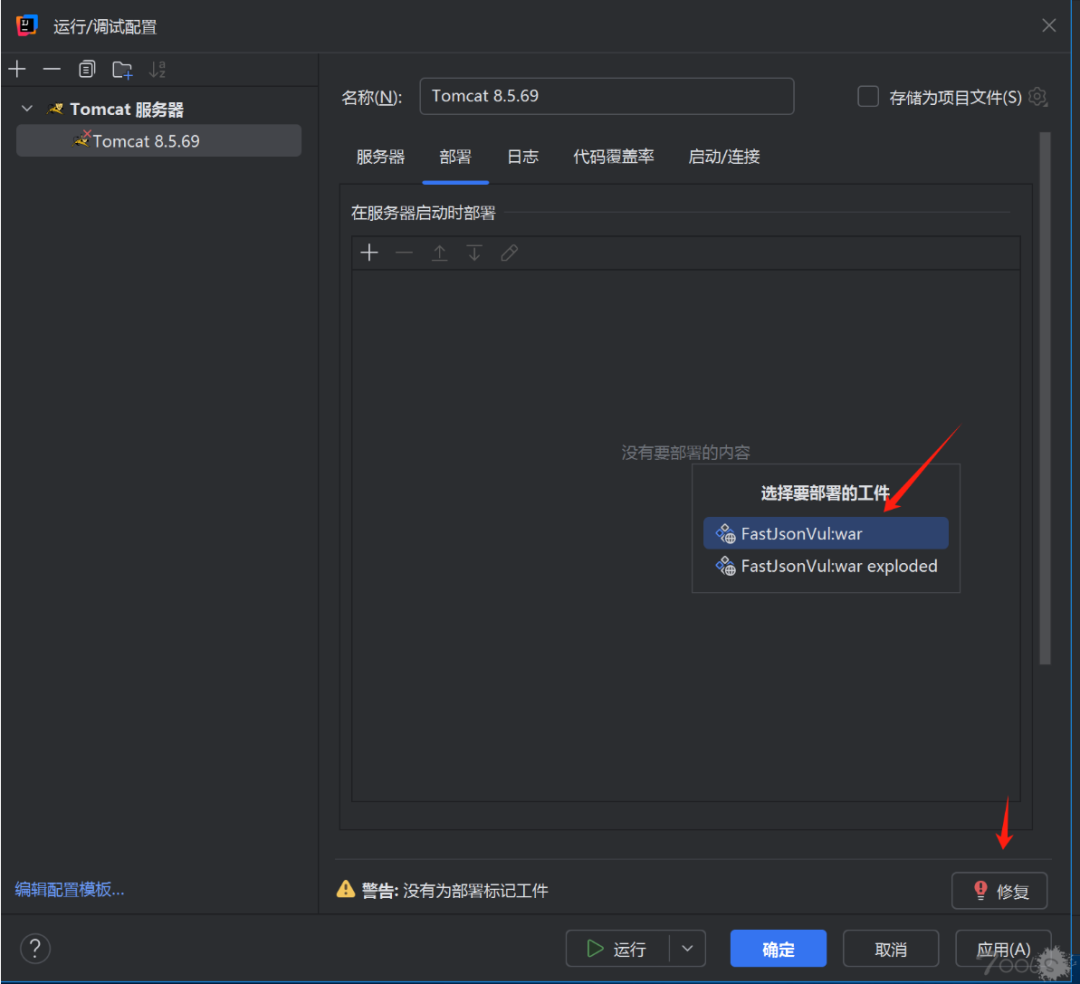Select the Tomcat 8.5.69 configuration
This screenshot has height=984, width=1080.
click(x=158, y=140)
